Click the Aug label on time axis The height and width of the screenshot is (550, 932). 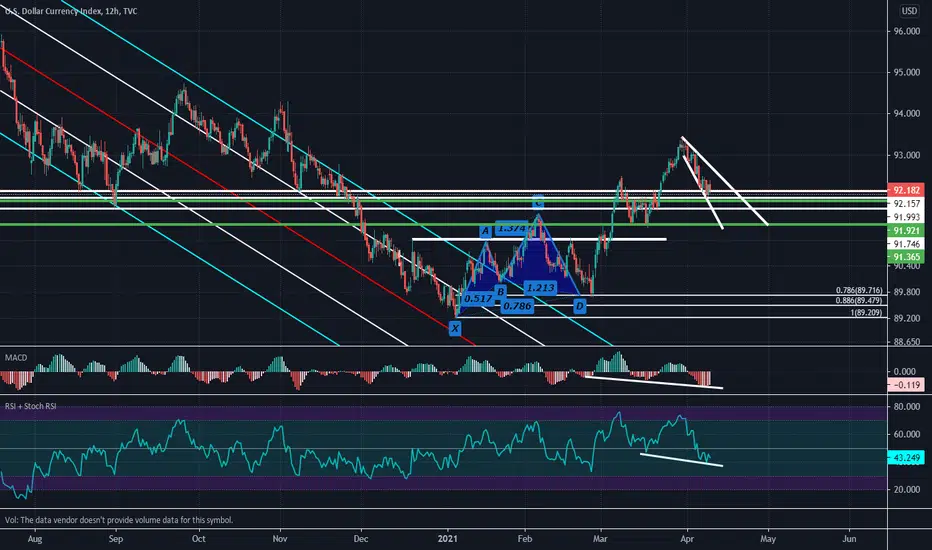click(35, 539)
